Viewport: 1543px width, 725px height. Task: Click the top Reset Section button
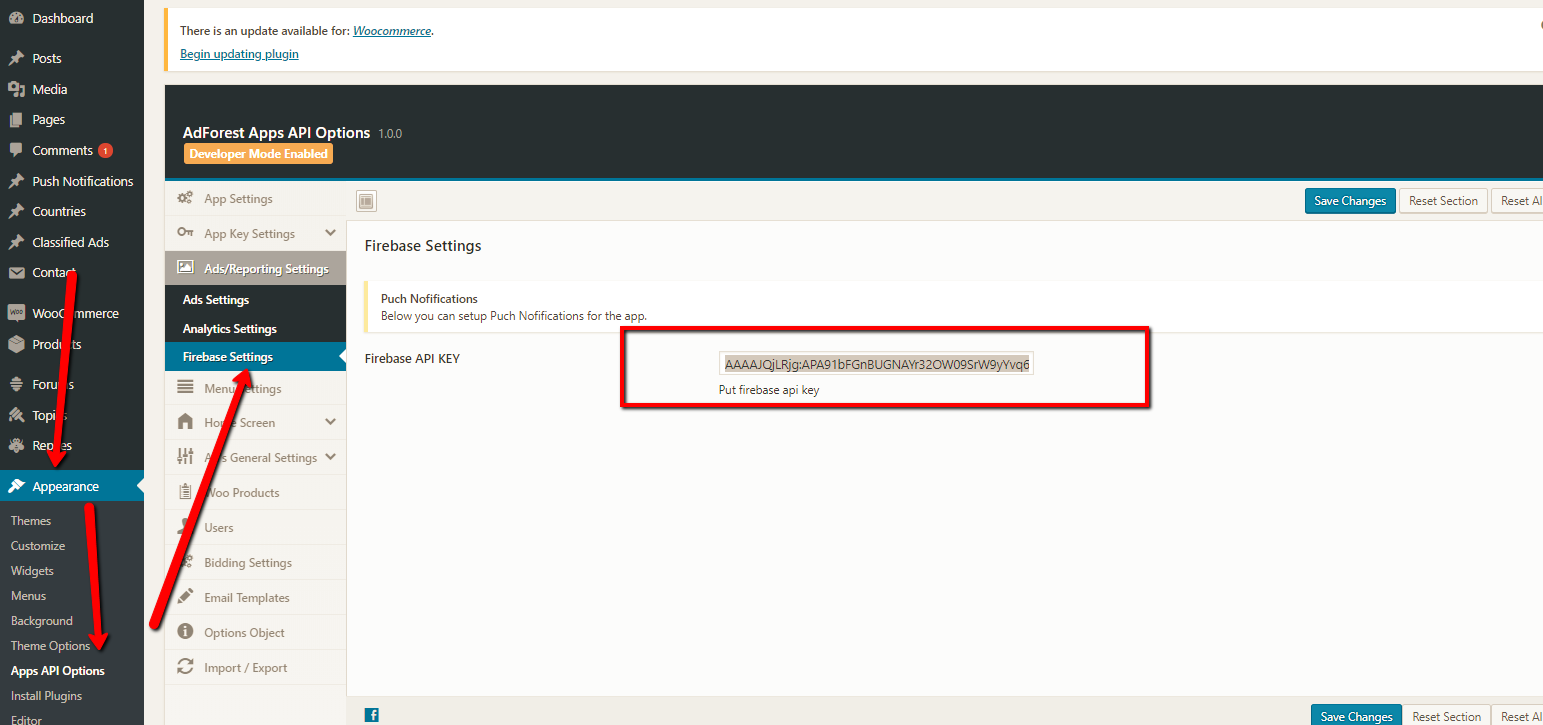click(1443, 201)
